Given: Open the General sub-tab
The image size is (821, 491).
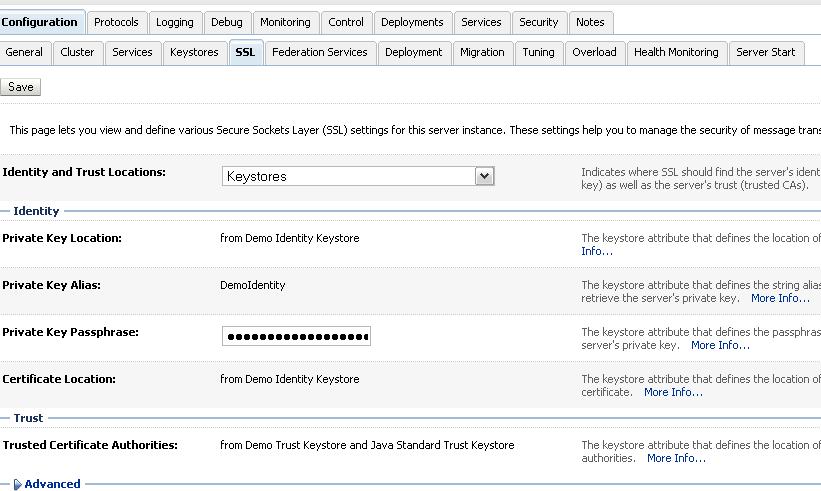Looking at the screenshot, I should [24, 52].
